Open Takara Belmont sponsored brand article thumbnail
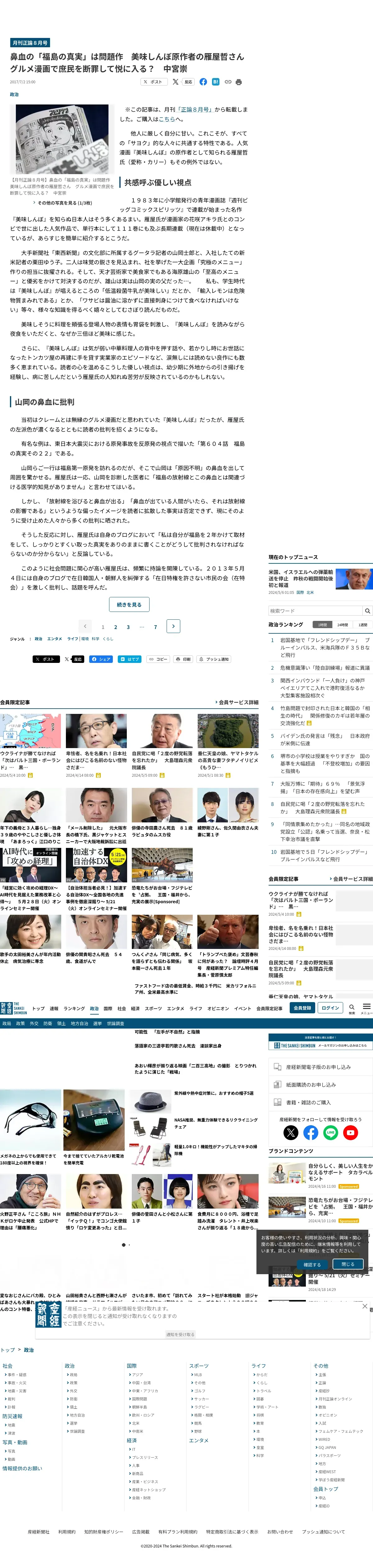Screen dimensions: 373x1568 coord(287,1173)
